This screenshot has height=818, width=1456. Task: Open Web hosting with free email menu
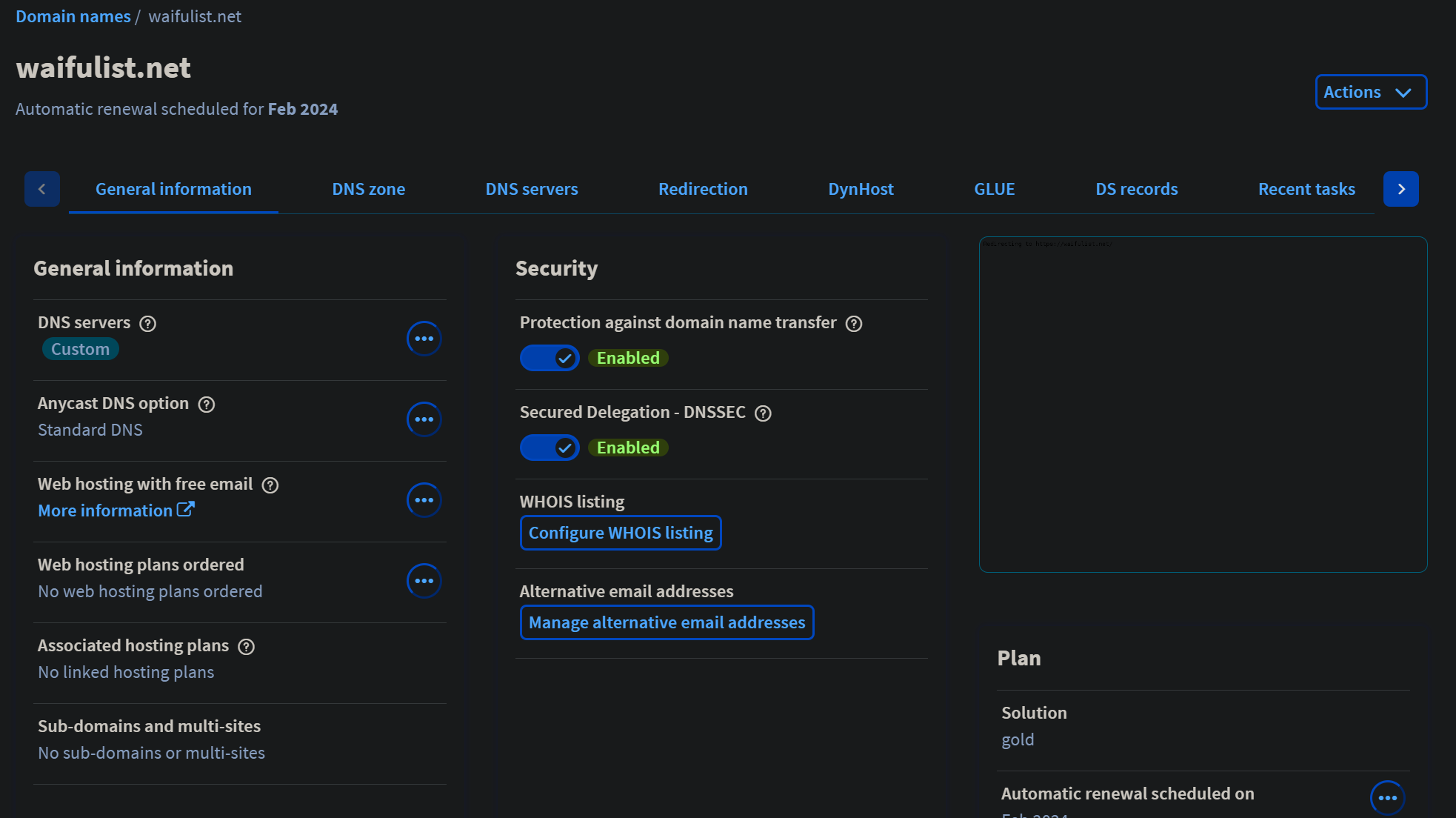(424, 500)
